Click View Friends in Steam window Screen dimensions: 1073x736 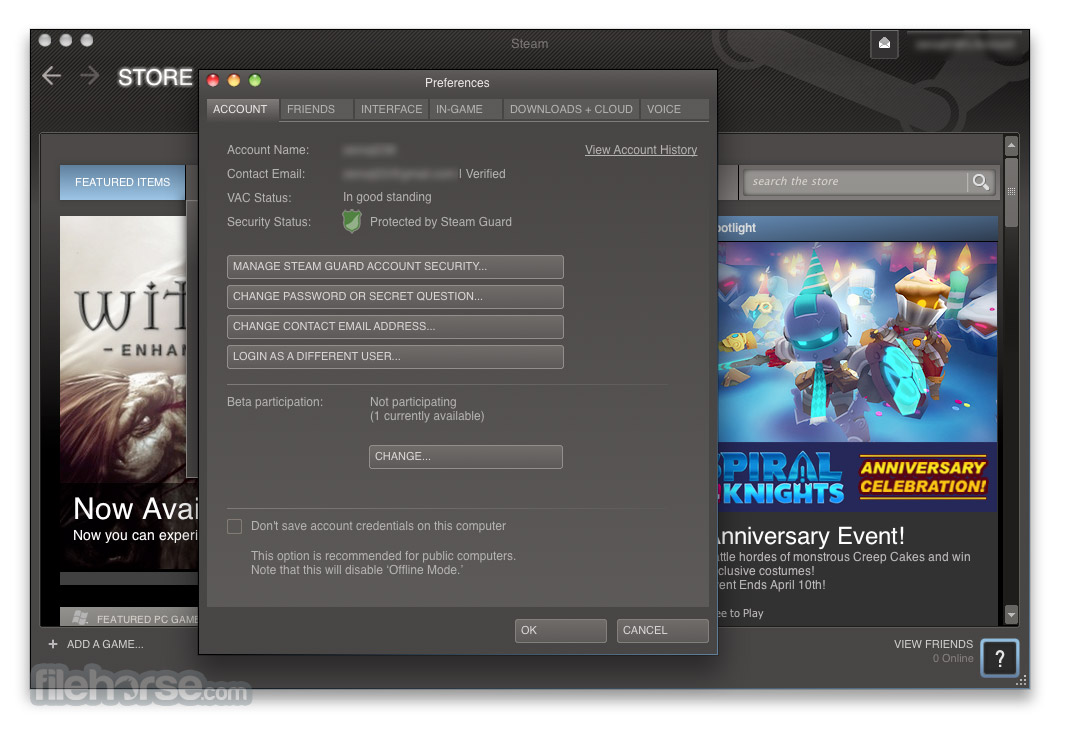coord(933,644)
